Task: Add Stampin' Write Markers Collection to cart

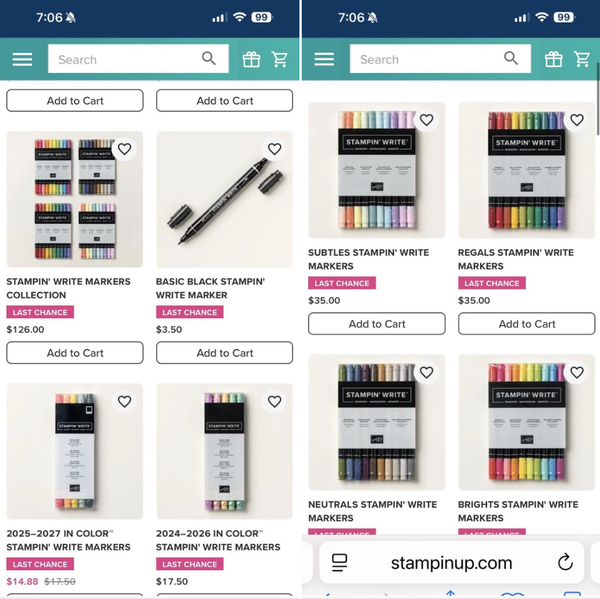Action: (x=75, y=353)
